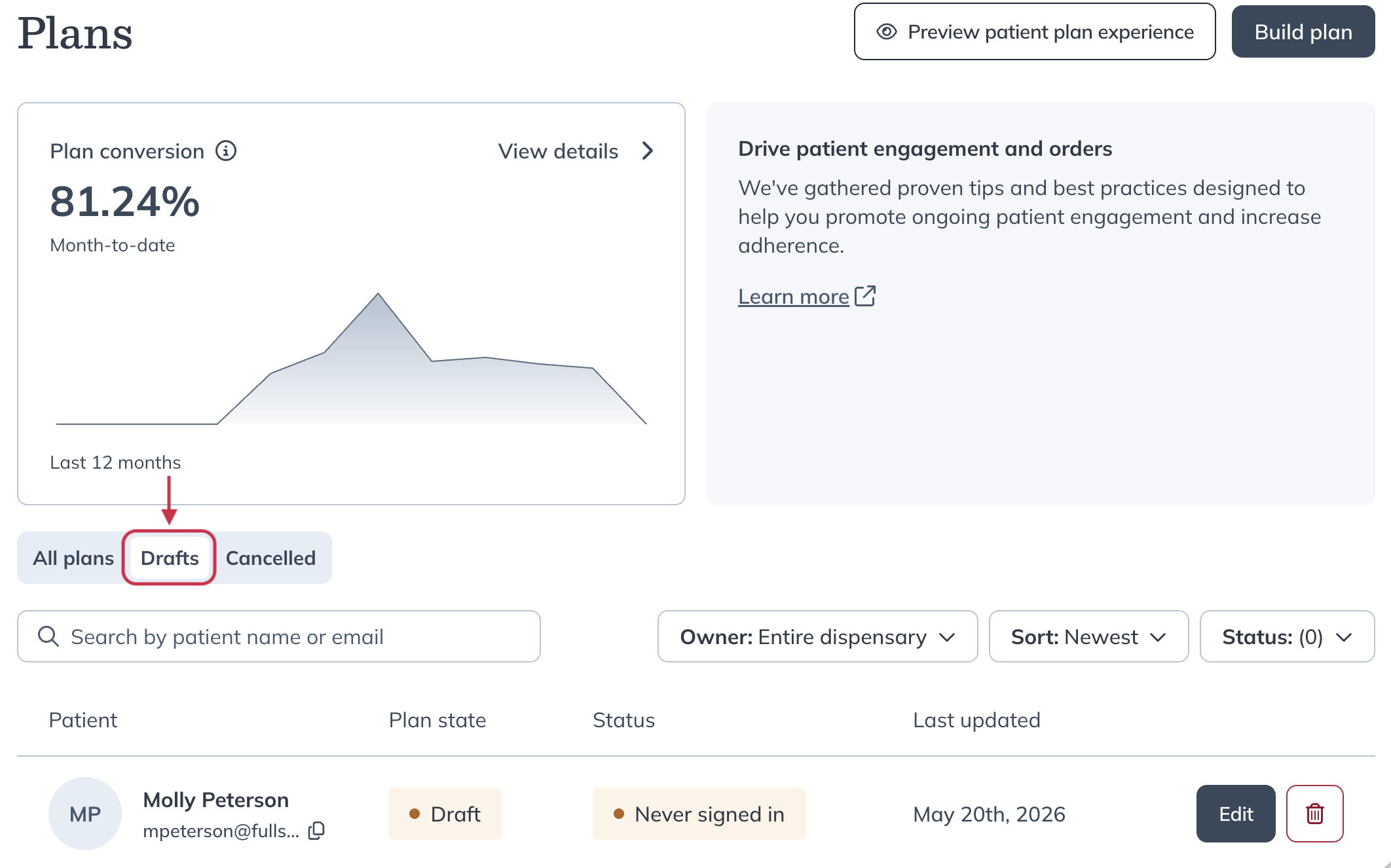Viewport: 1391px width, 868px height.
Task: Open the Owner: Entire dispensary dropdown
Action: point(817,636)
